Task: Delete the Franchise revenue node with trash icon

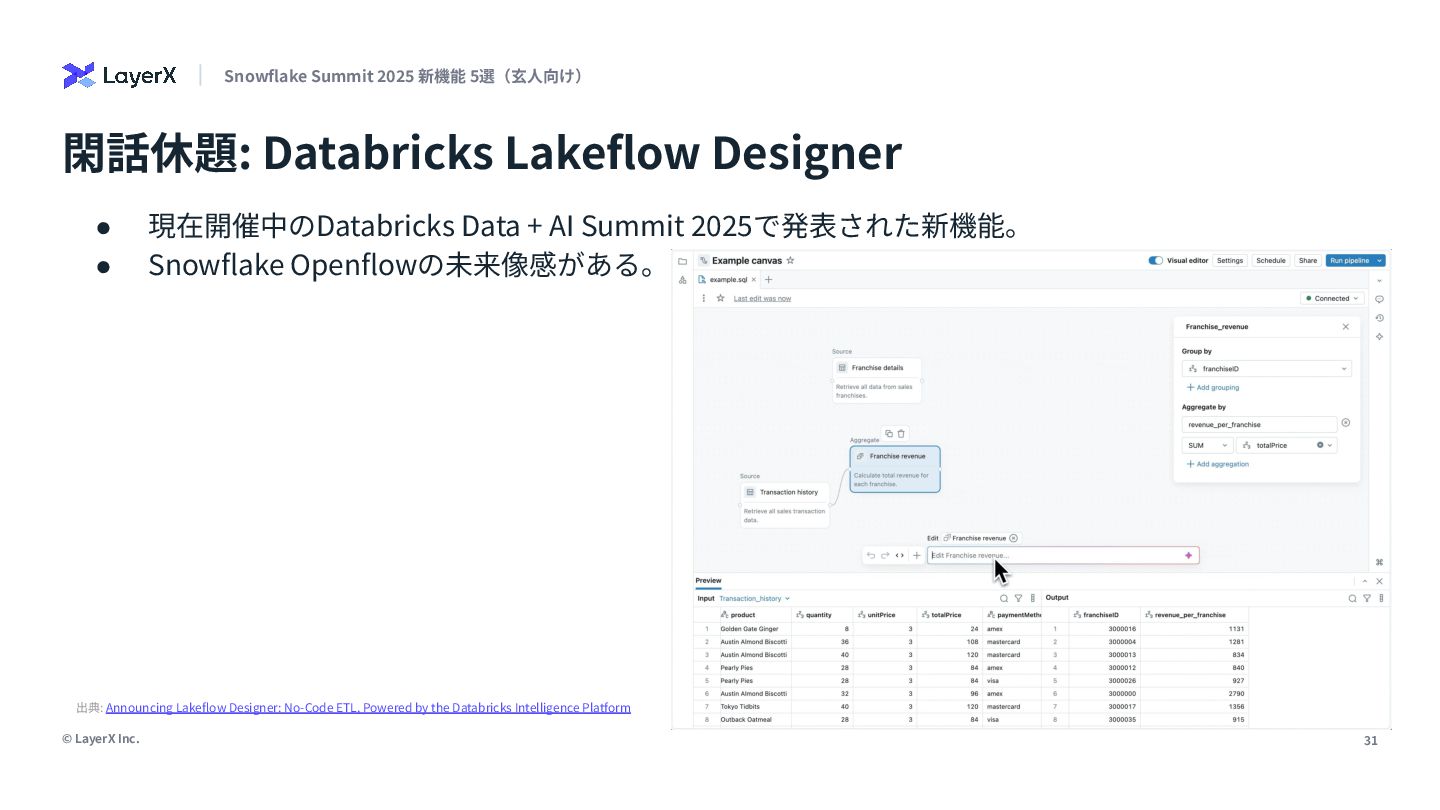Action: [901, 433]
